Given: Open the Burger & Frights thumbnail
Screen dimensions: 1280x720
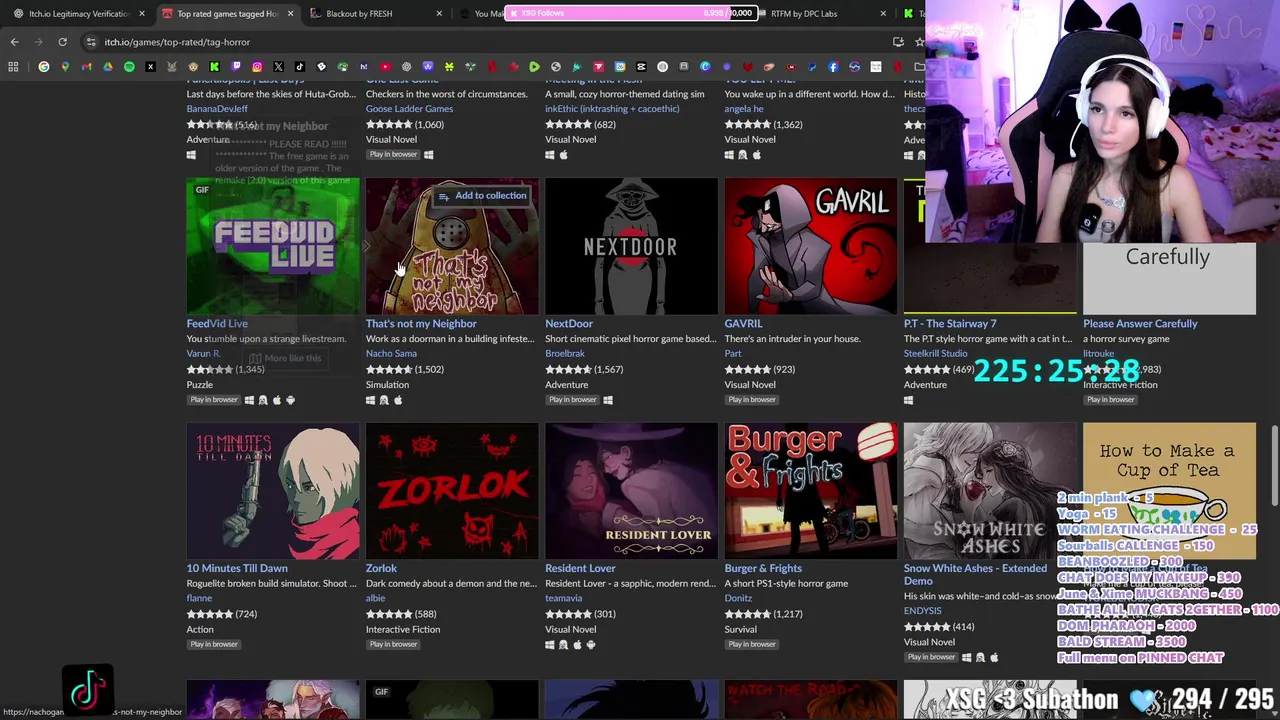Looking at the screenshot, I should click(x=811, y=491).
